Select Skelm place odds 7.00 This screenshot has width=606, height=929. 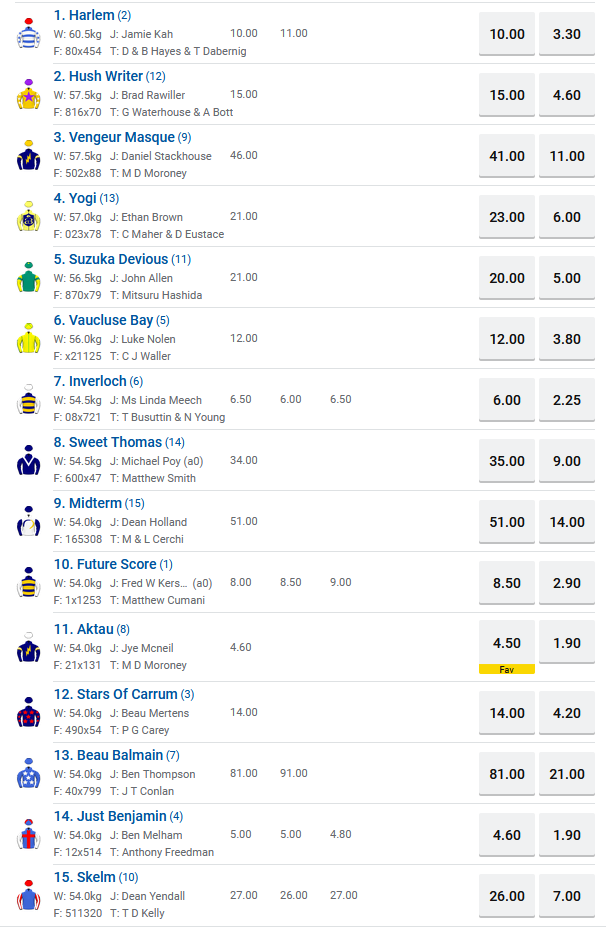(x=567, y=896)
